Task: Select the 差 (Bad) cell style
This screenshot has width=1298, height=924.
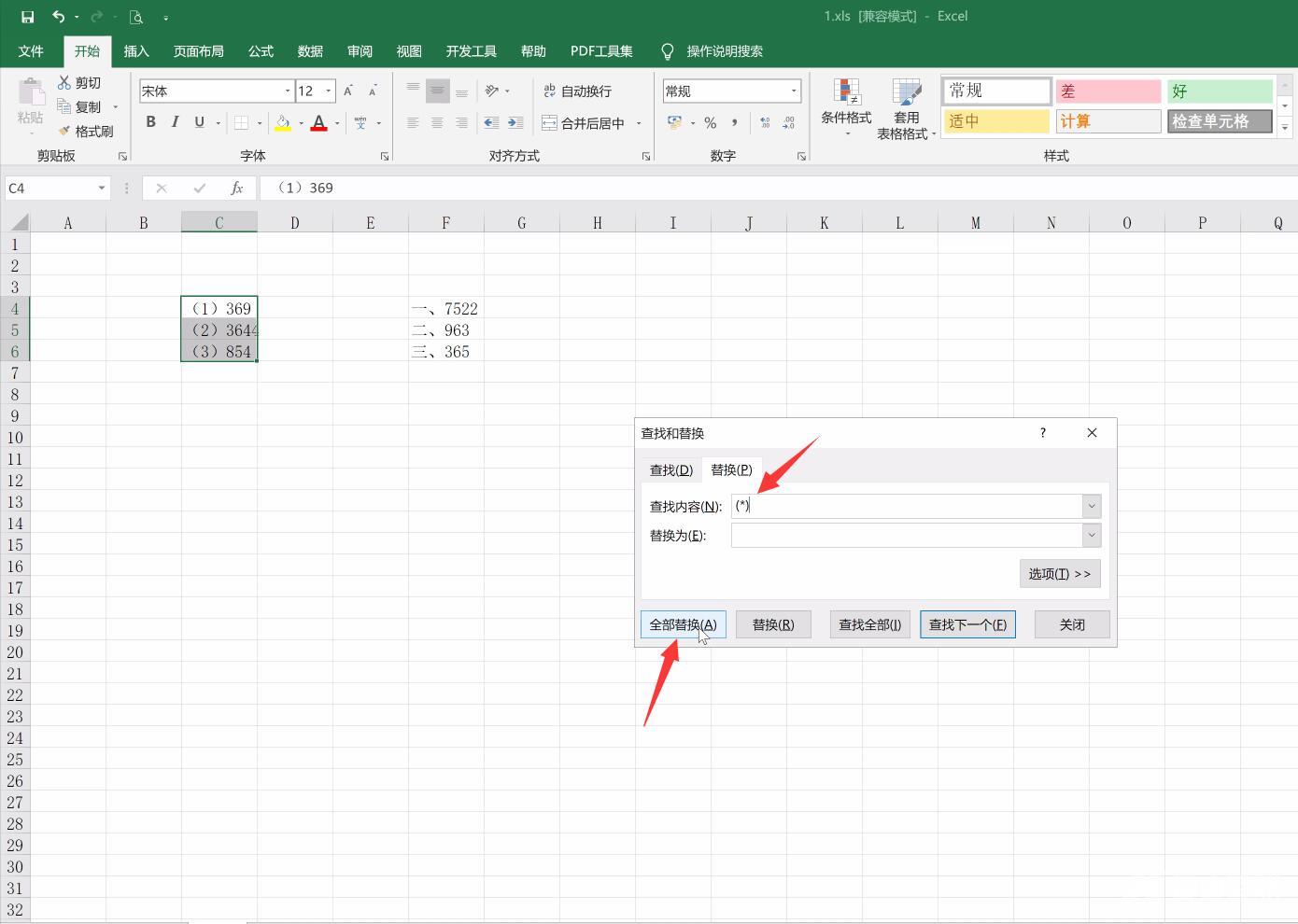Action: (x=1108, y=91)
